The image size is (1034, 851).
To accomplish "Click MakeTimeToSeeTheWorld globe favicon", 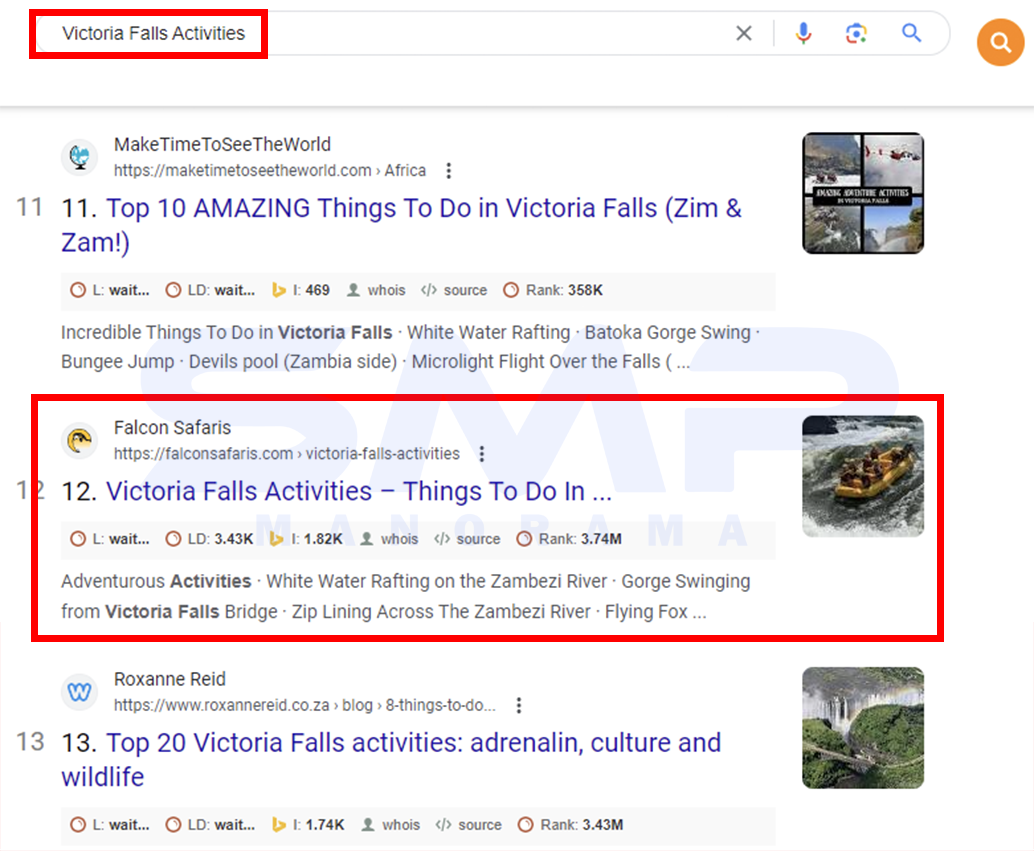I will pos(80,157).
